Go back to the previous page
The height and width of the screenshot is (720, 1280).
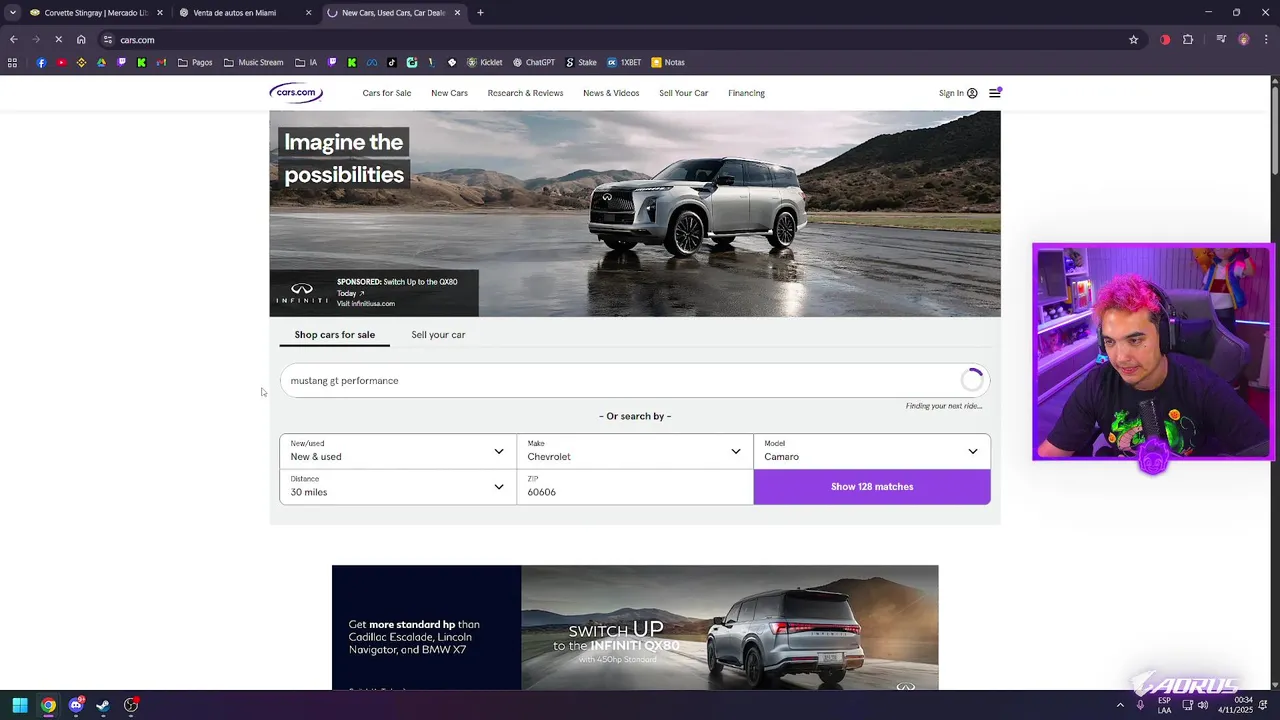coord(13,40)
